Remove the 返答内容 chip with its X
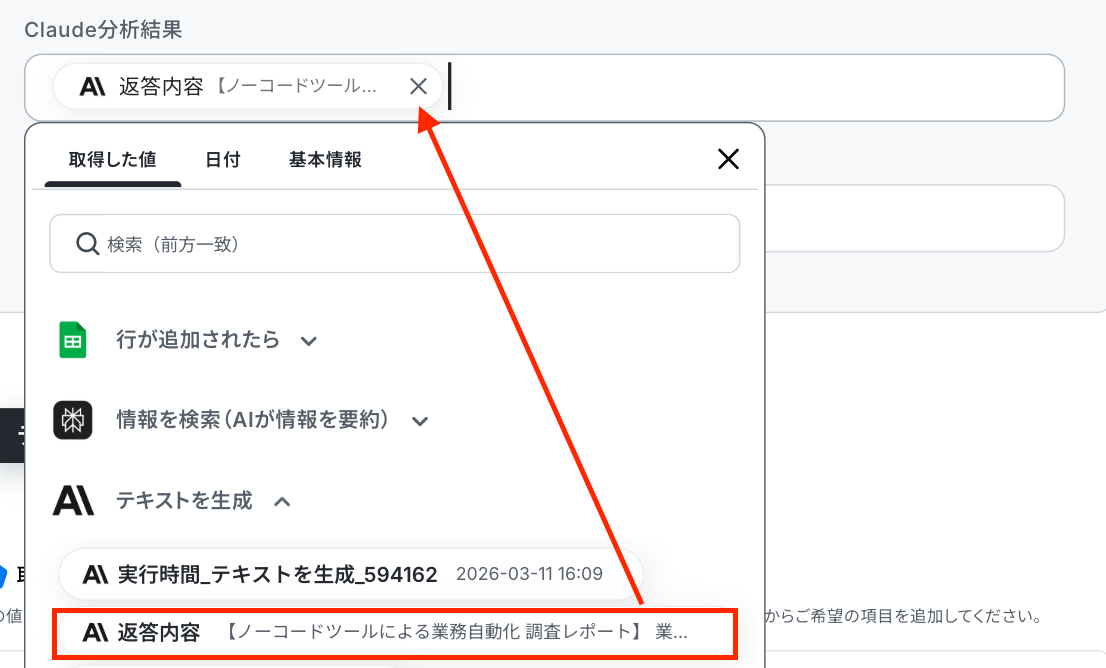The width and height of the screenshot is (1106, 668). [418, 86]
